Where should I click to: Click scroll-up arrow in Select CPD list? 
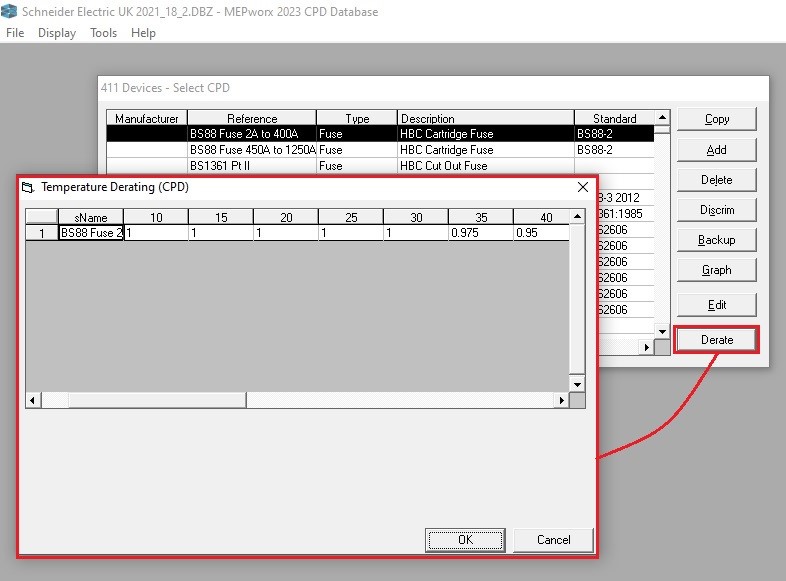click(662, 117)
